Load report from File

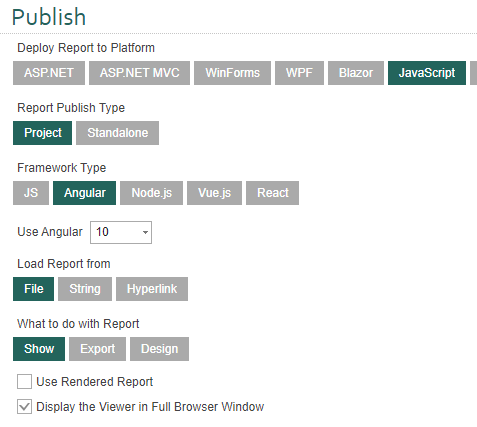point(33,289)
